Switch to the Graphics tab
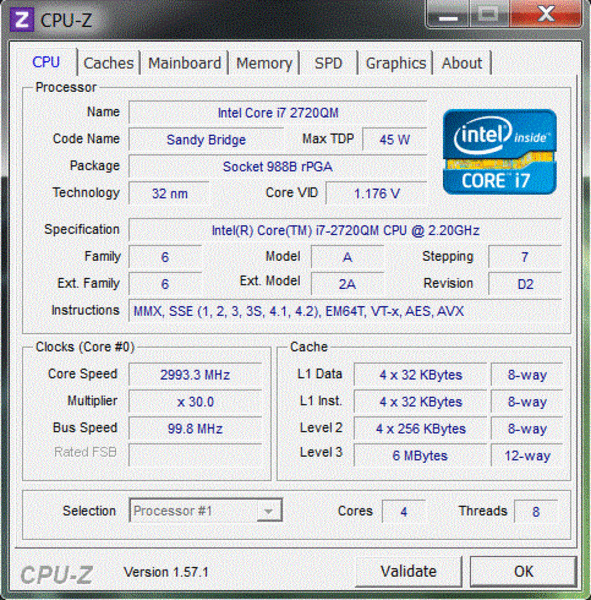591x600 pixels. point(396,63)
